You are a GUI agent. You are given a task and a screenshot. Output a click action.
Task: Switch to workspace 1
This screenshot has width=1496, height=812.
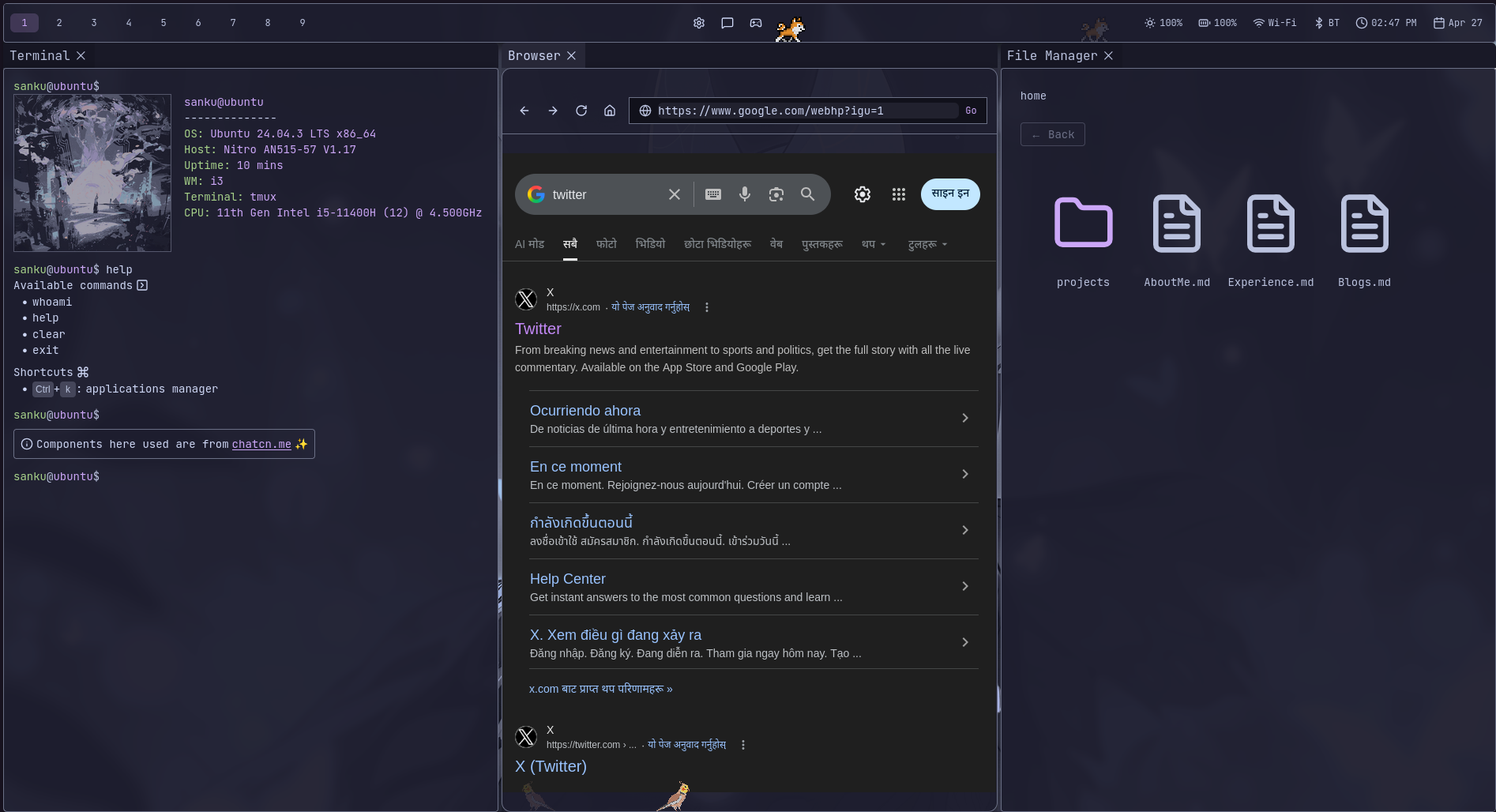coord(24,23)
